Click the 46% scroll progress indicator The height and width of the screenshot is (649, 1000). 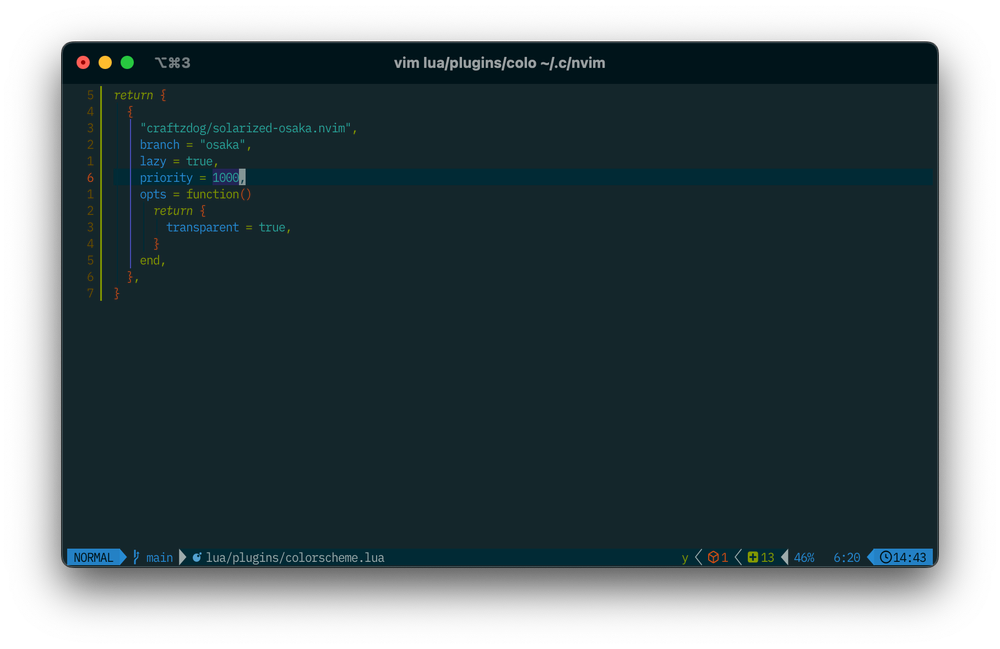click(x=804, y=557)
